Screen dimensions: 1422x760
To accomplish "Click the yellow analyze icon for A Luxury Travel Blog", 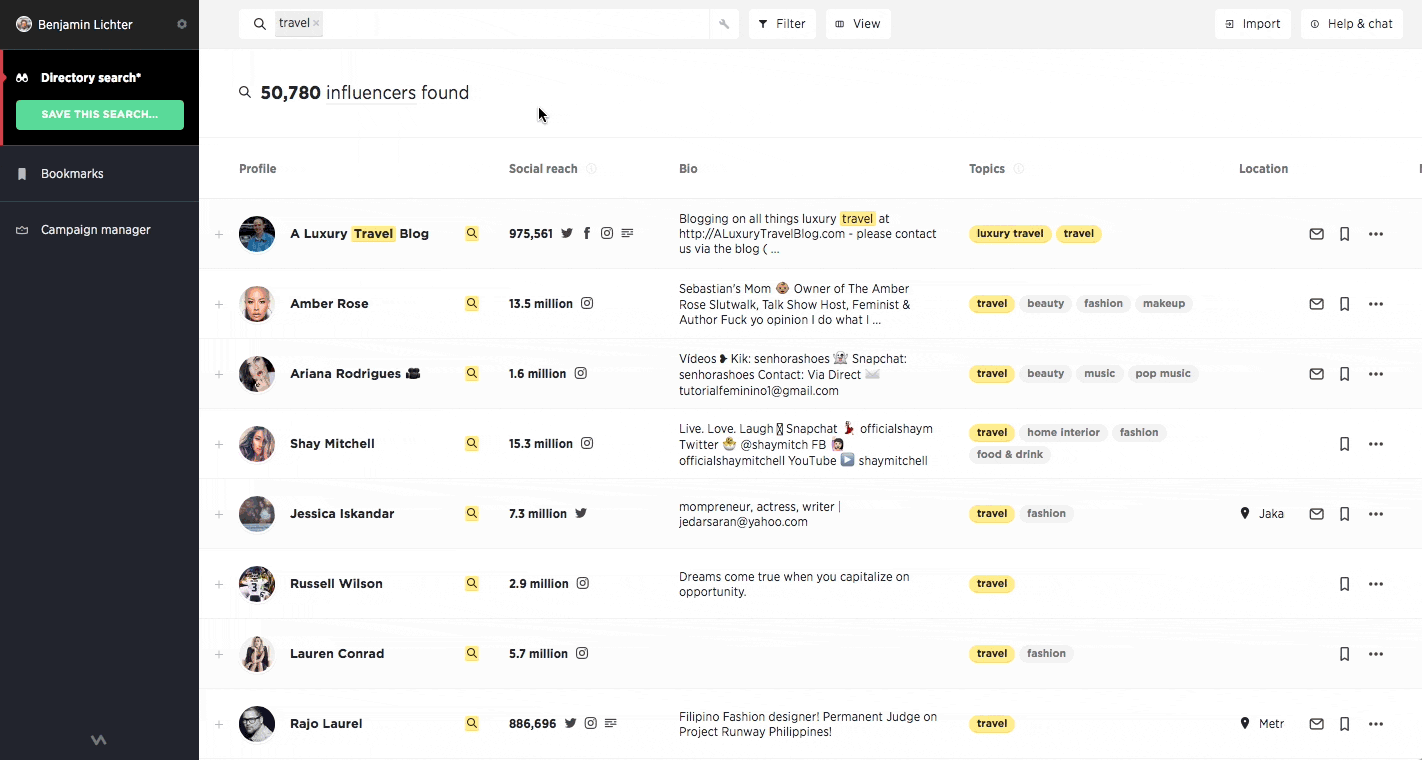I will pos(471,233).
